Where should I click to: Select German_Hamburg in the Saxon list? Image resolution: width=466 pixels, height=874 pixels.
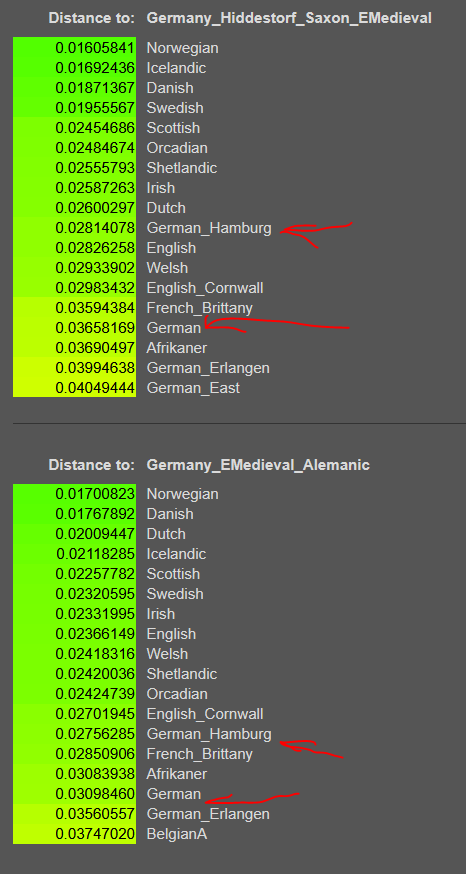coord(209,228)
